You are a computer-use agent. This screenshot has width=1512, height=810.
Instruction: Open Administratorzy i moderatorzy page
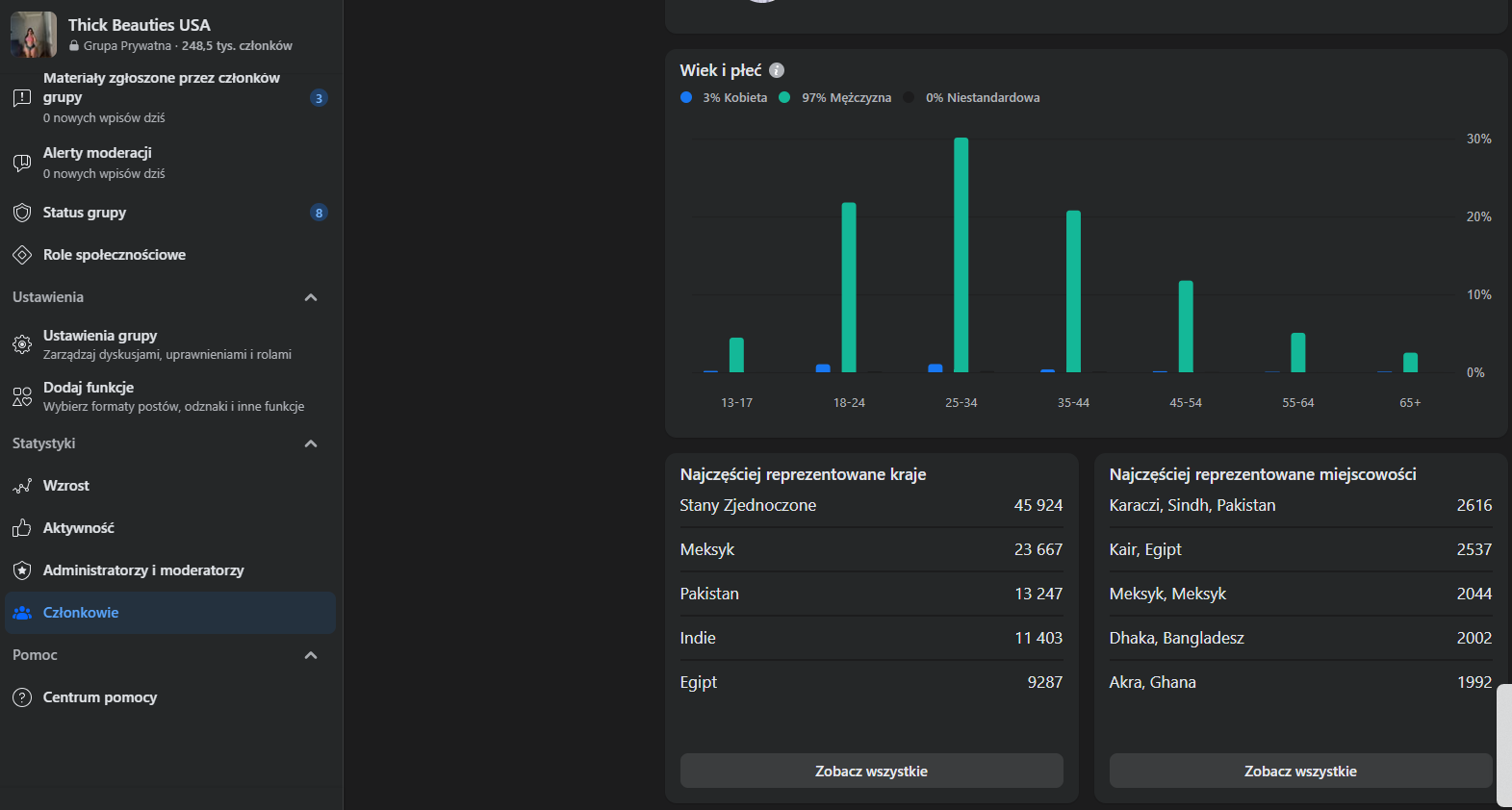(143, 570)
